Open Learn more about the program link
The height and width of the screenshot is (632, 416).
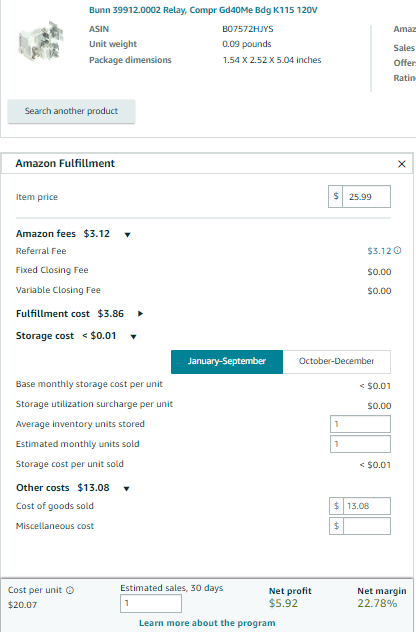(x=207, y=623)
